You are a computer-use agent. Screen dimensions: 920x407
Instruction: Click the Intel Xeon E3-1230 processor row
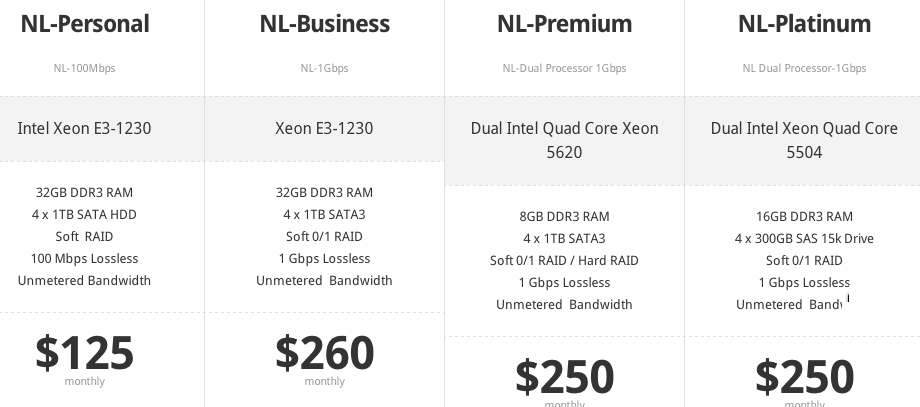tap(85, 128)
